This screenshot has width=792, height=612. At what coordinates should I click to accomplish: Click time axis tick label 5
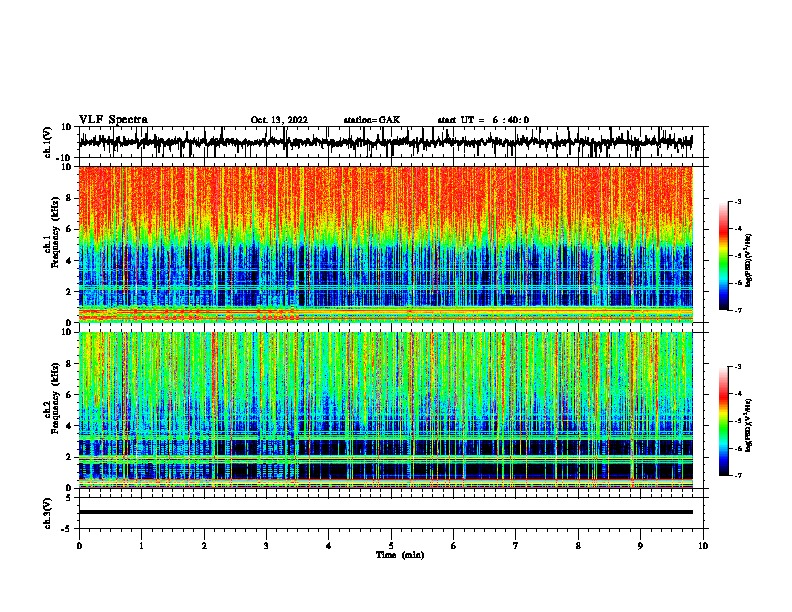(391, 546)
